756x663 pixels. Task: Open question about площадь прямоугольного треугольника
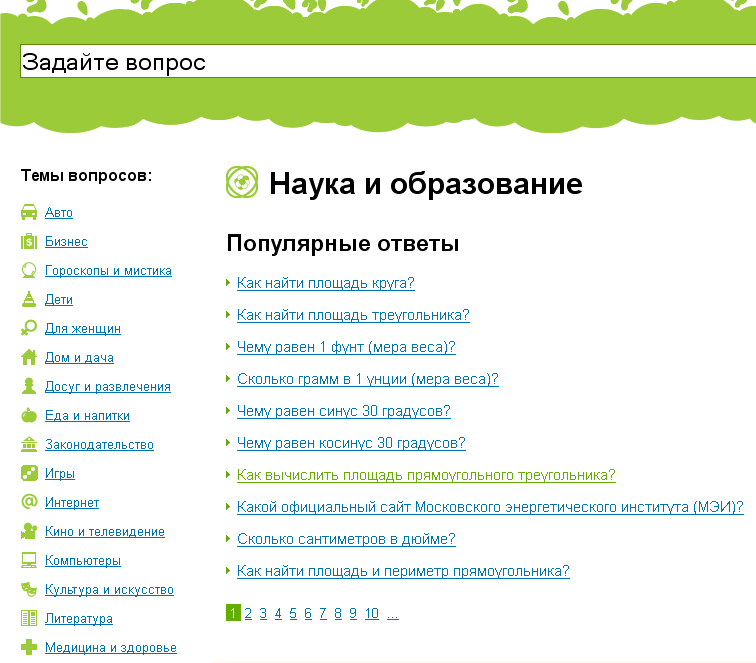[x=426, y=475]
